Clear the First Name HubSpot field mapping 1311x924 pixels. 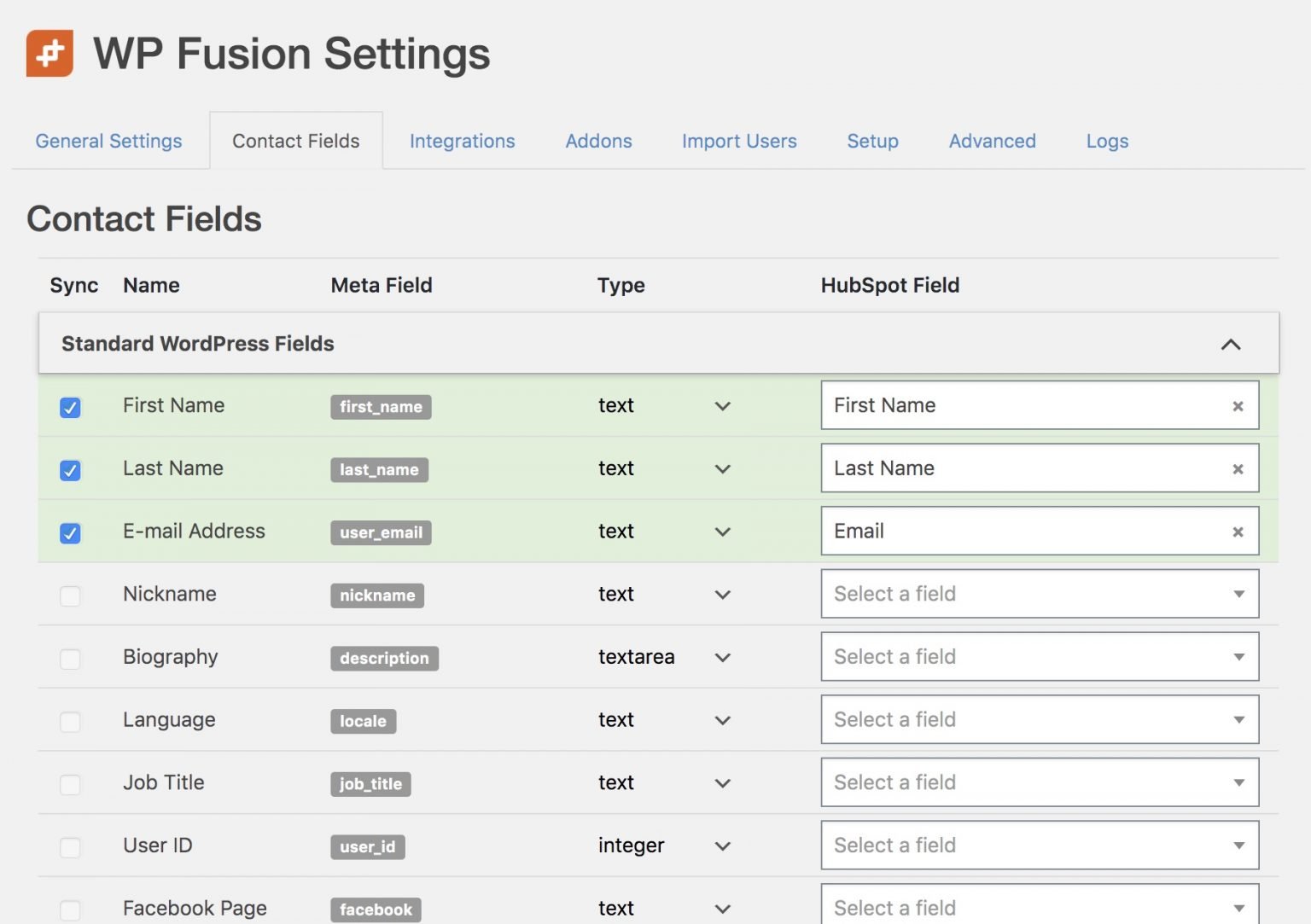(x=1238, y=406)
